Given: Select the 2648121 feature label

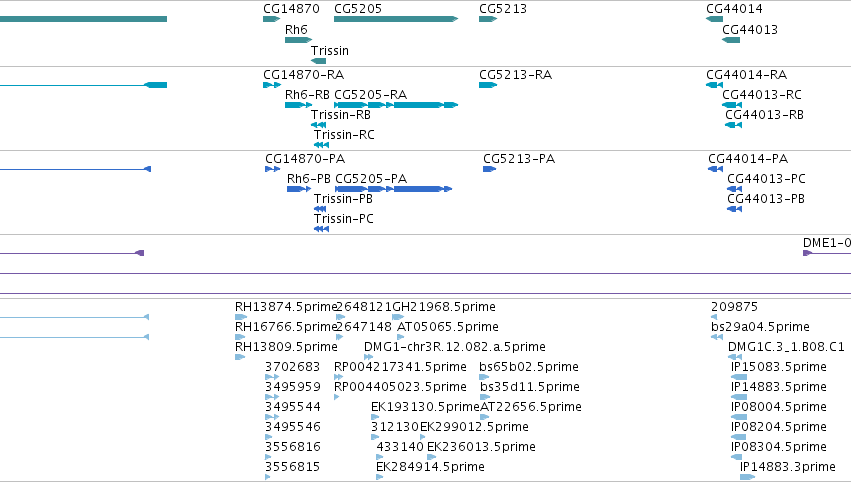Looking at the screenshot, I should pyautogui.click(x=364, y=307).
